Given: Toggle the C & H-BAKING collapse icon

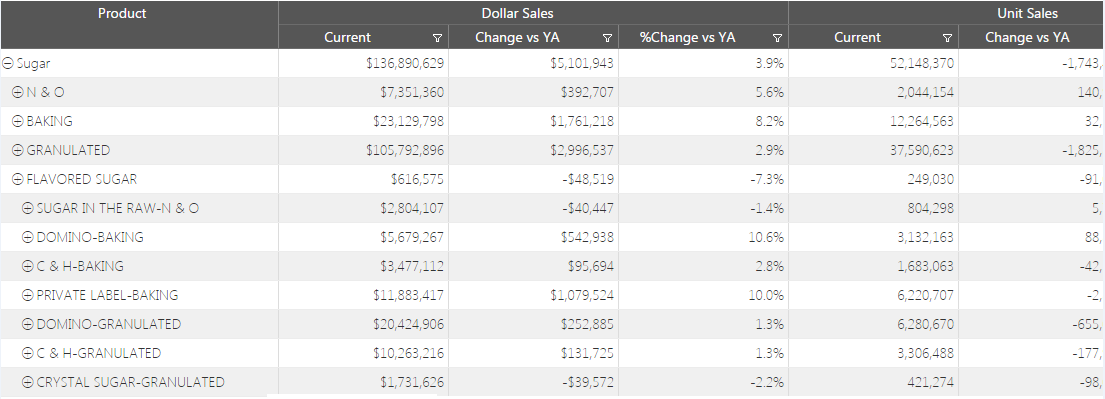Looking at the screenshot, I should tap(27, 266).
